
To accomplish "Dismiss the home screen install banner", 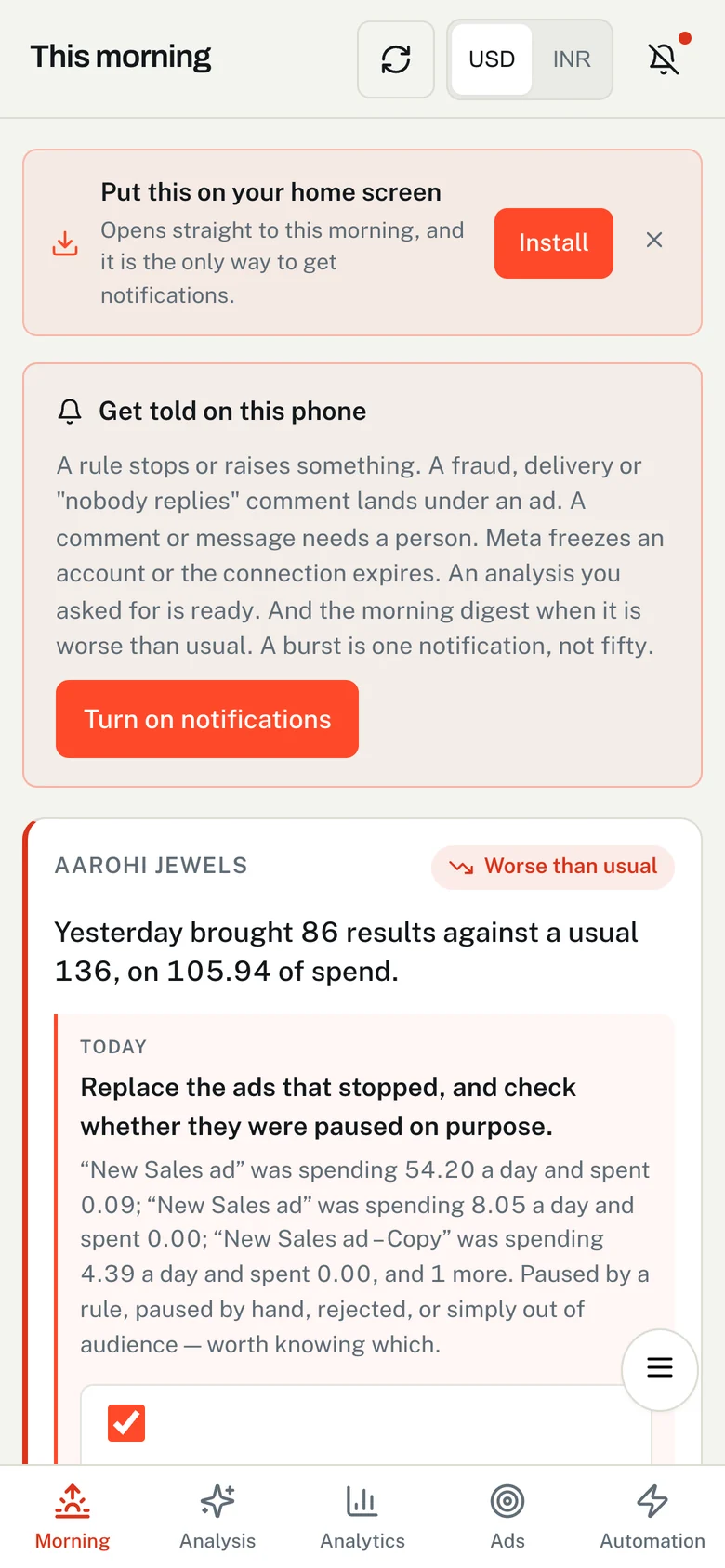I will click(x=654, y=240).
